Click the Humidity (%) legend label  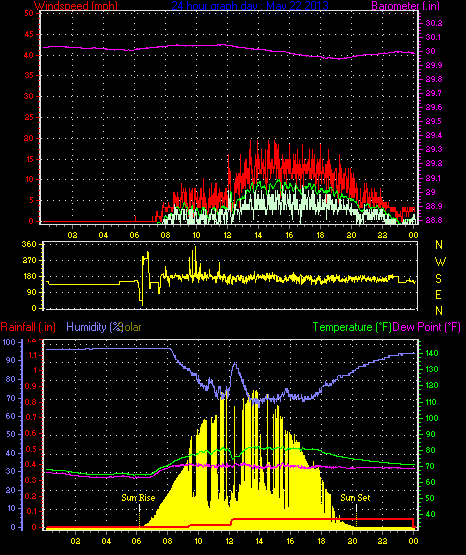coord(94,327)
